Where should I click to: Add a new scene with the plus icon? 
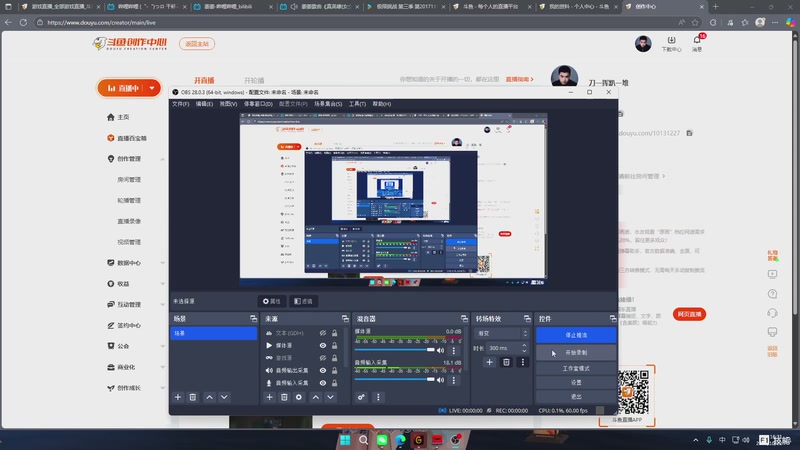click(x=178, y=397)
